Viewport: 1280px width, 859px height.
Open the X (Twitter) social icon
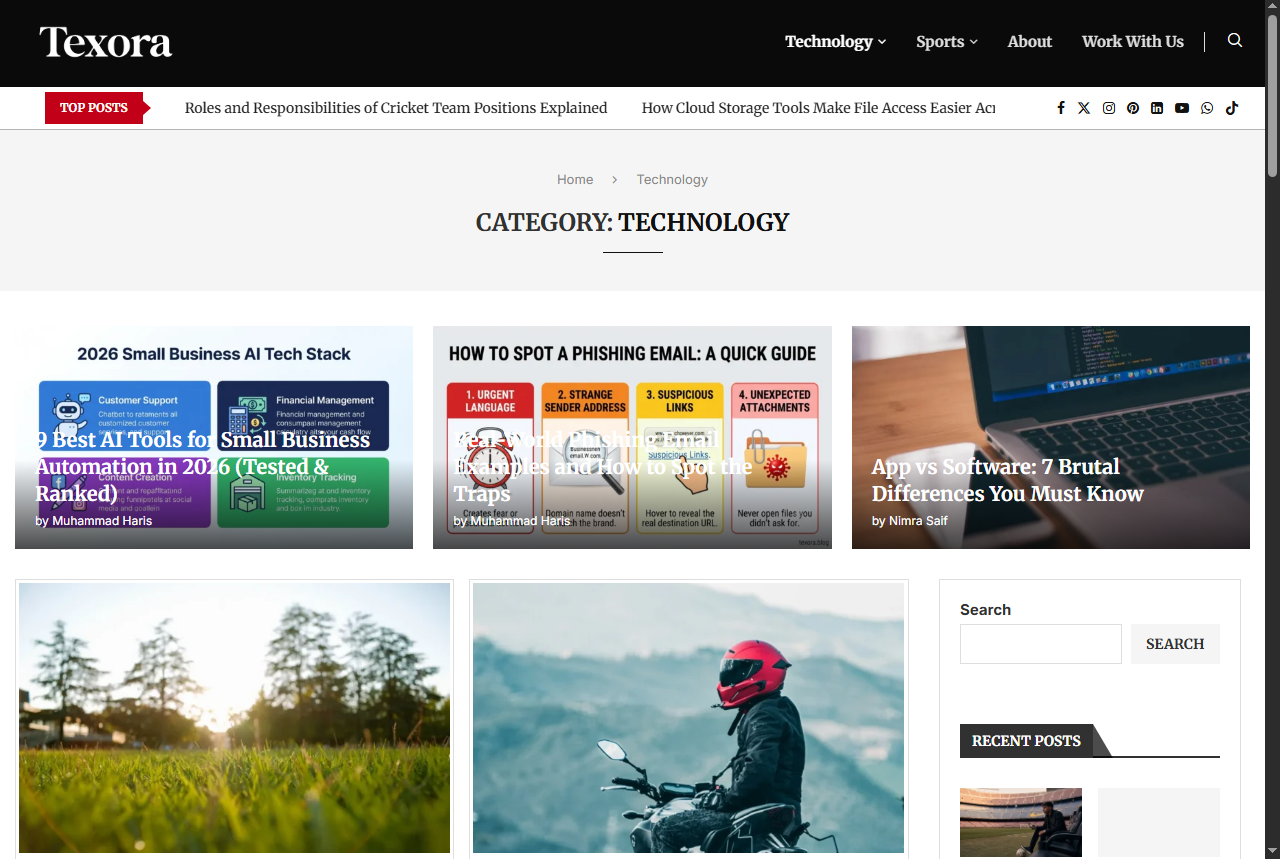click(x=1084, y=108)
